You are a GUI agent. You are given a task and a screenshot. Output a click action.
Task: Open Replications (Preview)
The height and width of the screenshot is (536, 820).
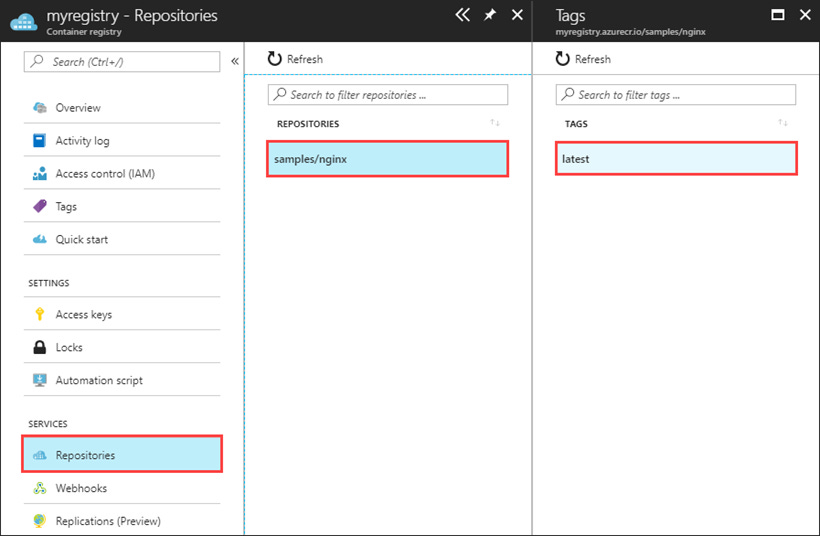(x=122, y=521)
